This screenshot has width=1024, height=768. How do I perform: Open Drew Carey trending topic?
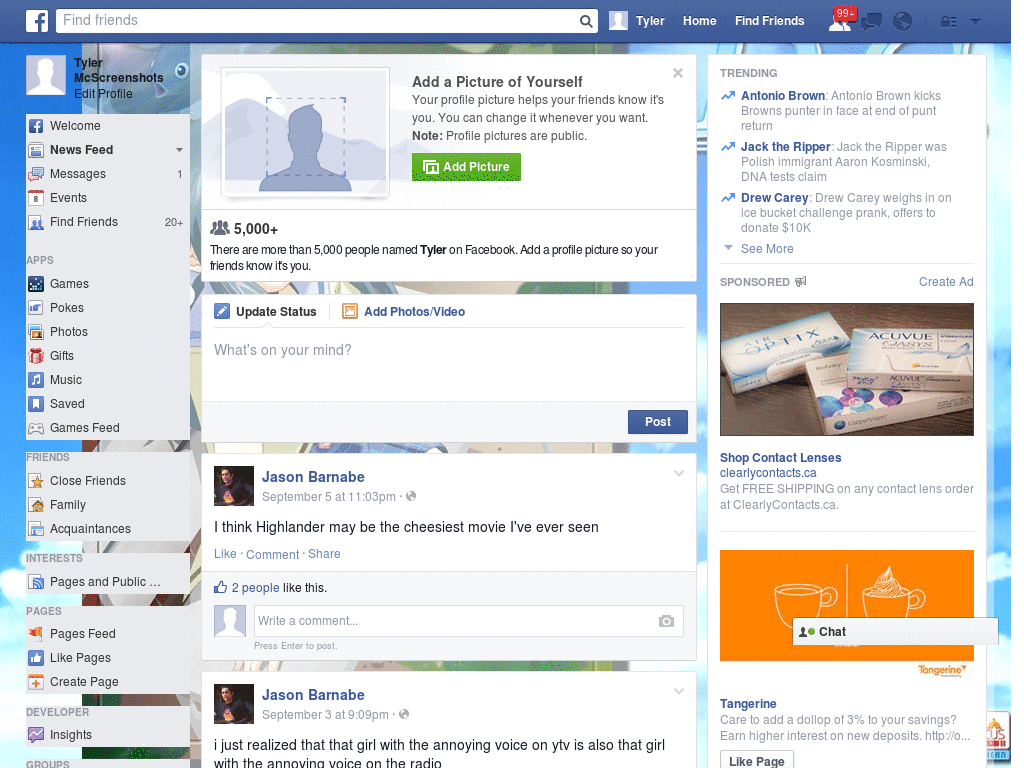pos(775,198)
